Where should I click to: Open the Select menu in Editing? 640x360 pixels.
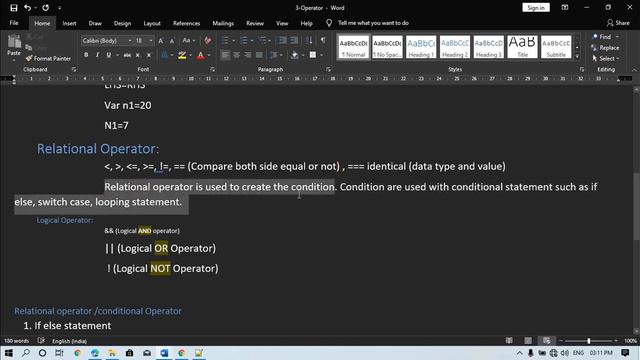[606, 59]
